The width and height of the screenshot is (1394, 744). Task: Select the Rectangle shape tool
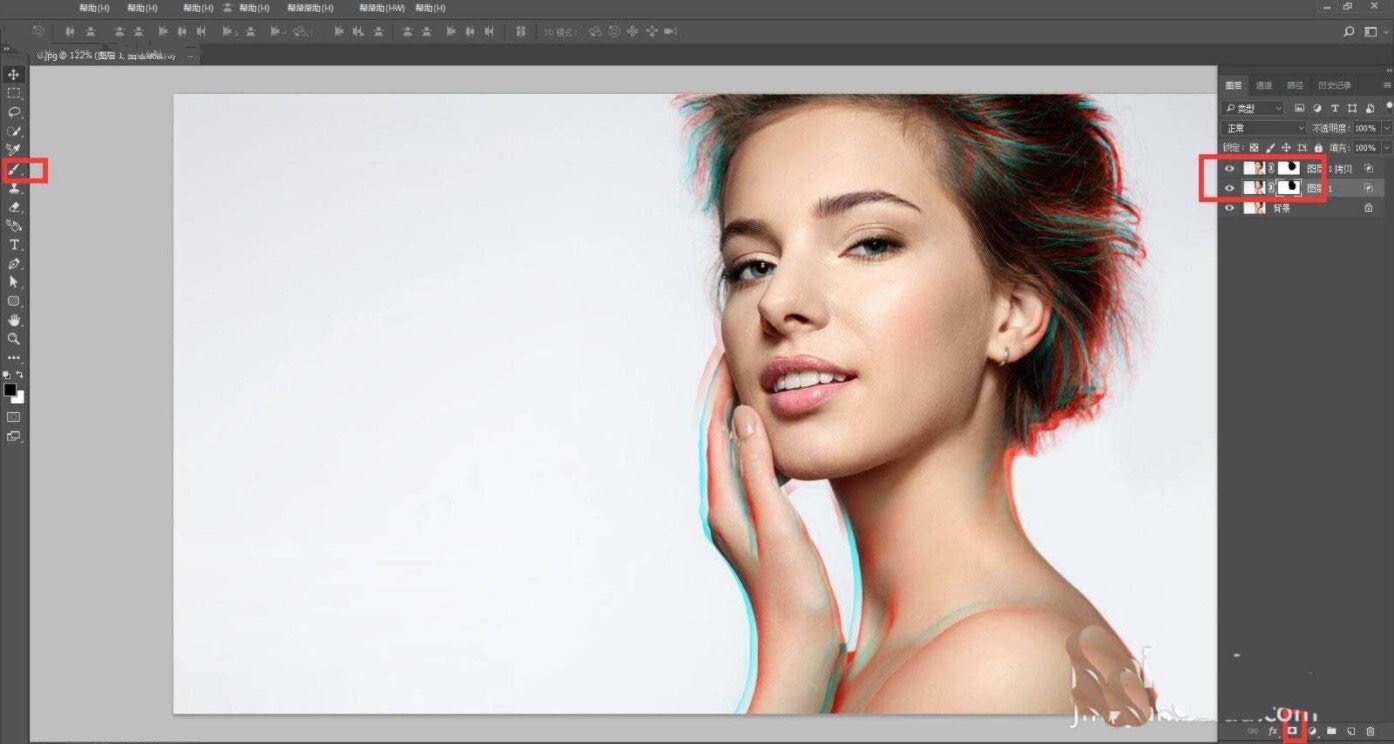tap(14, 301)
